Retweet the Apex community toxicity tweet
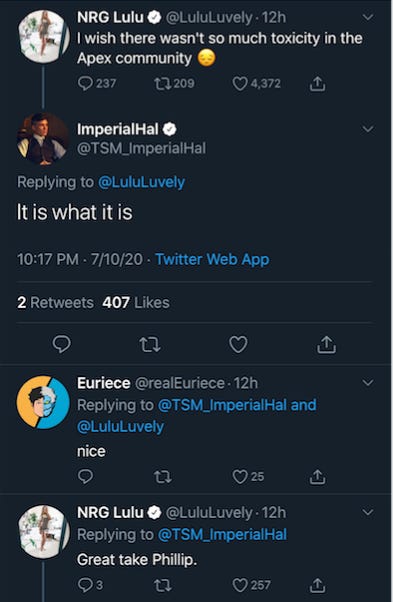The image size is (393, 602). point(162,83)
